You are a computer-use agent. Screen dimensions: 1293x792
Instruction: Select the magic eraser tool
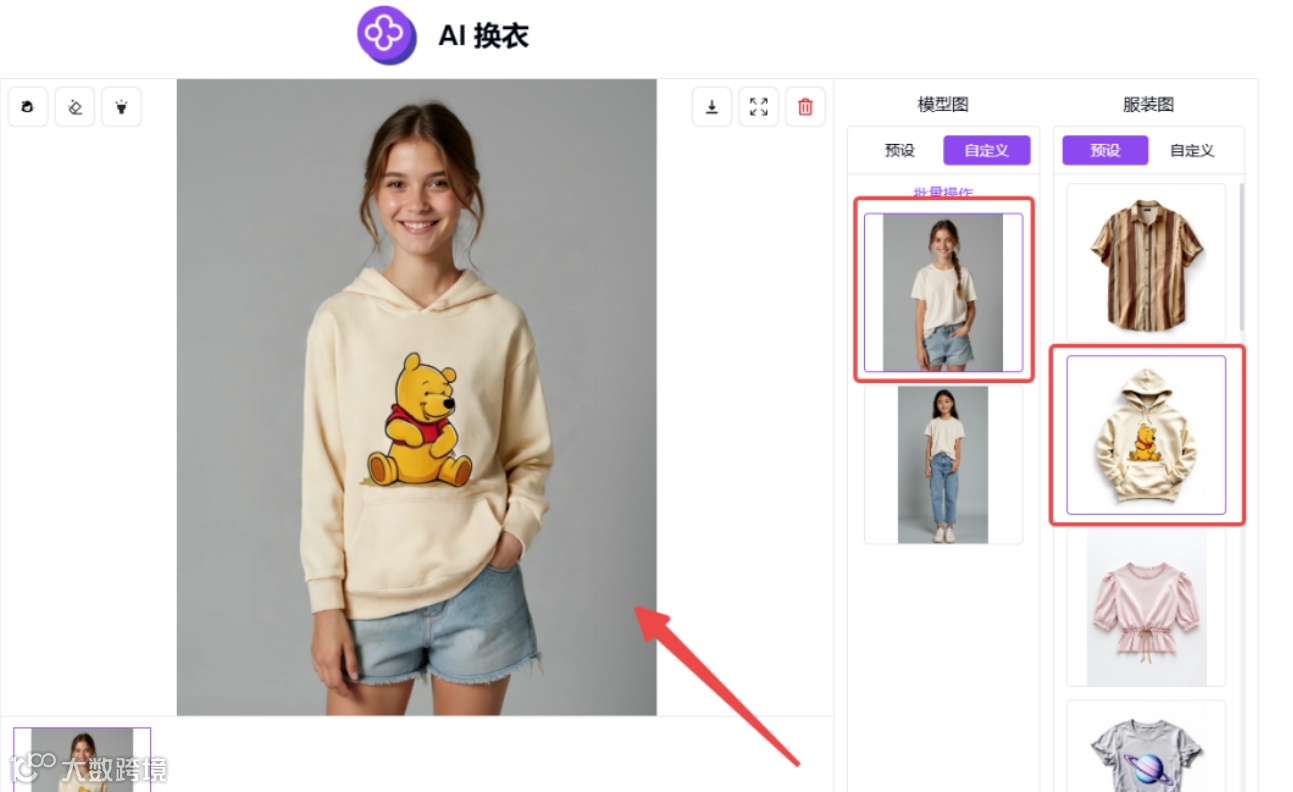coord(75,107)
